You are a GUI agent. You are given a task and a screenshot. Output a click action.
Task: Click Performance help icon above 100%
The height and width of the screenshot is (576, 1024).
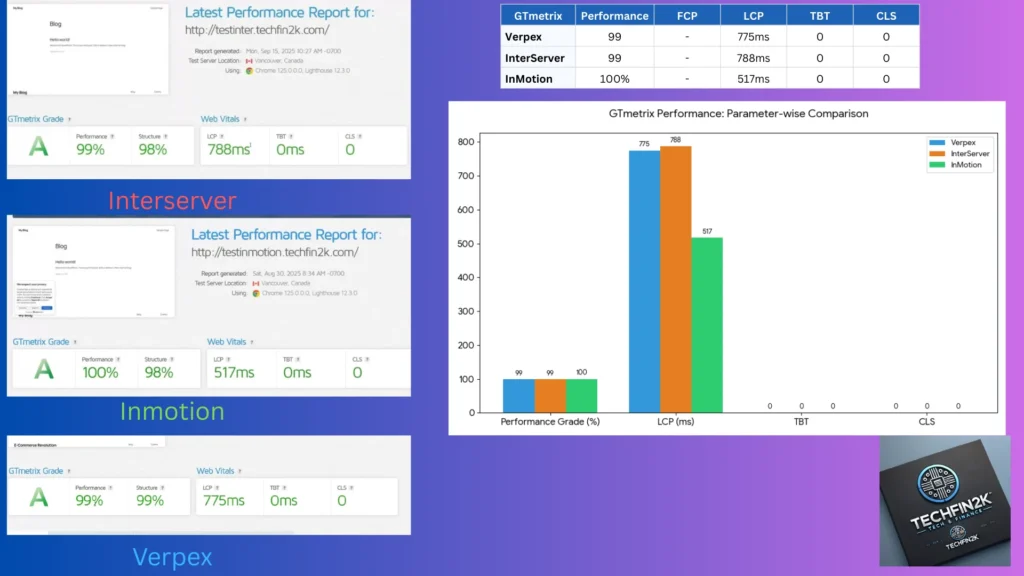[x=118, y=359]
